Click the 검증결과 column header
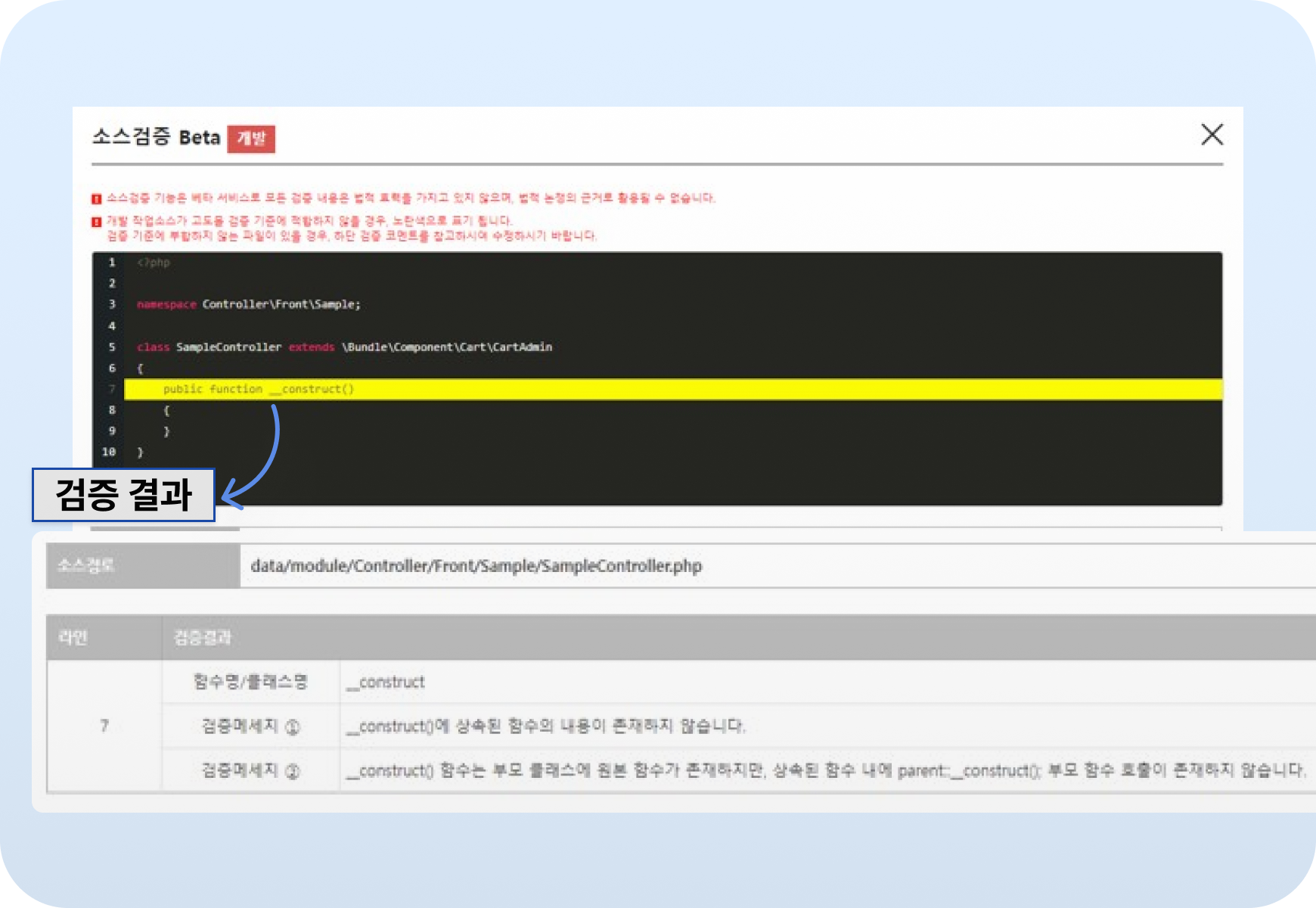 point(203,637)
